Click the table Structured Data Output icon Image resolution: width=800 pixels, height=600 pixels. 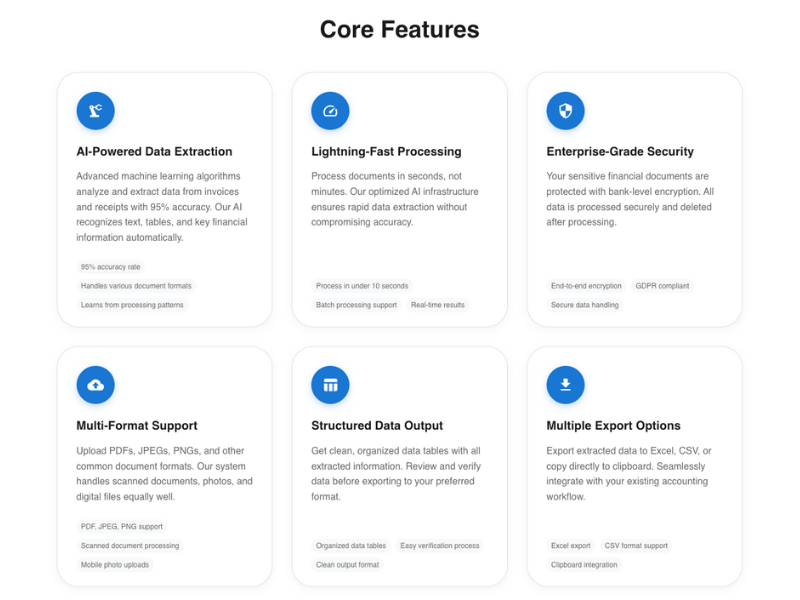click(x=330, y=385)
